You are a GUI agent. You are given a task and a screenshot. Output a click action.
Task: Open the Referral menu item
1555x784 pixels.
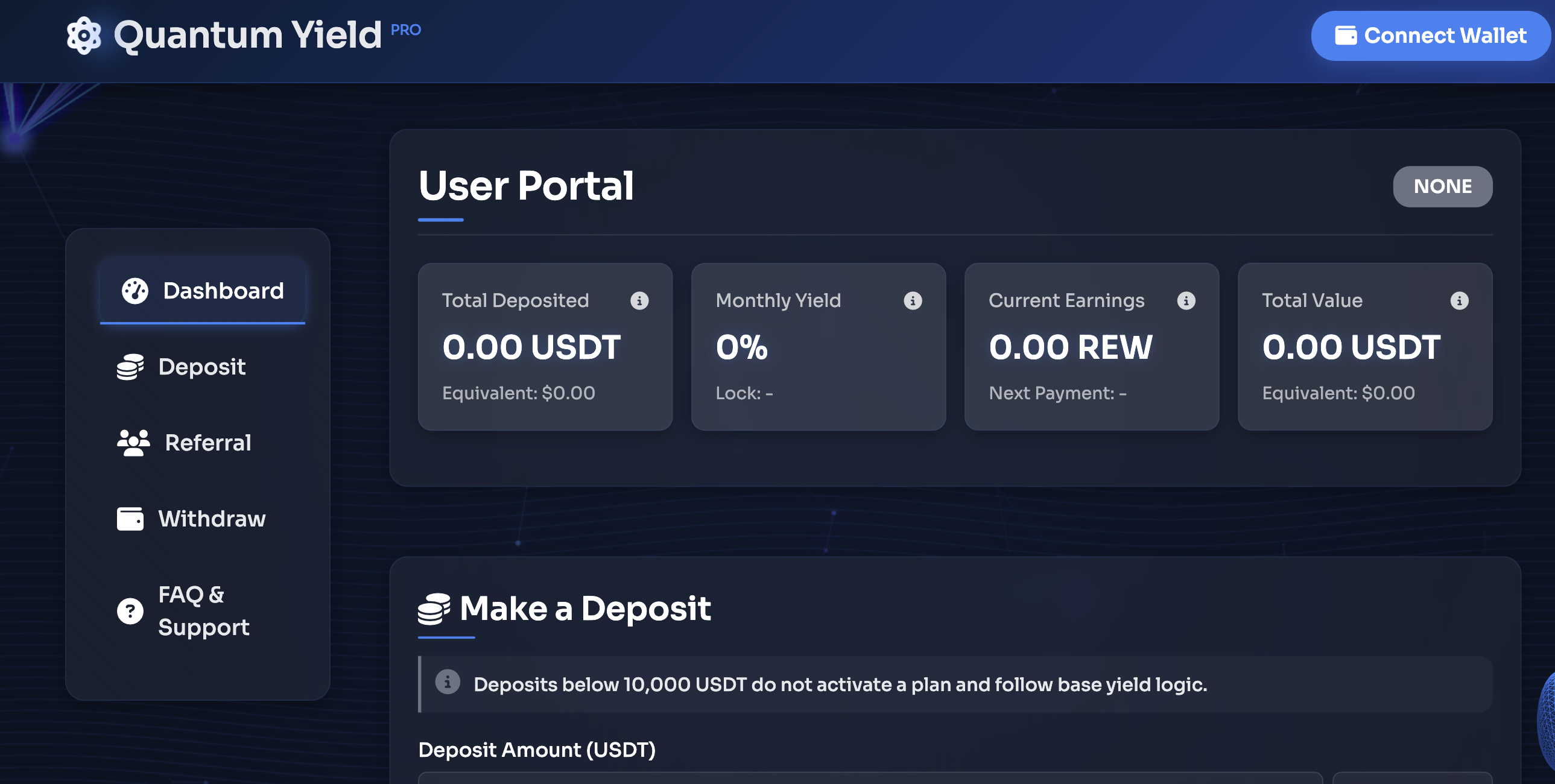point(202,443)
